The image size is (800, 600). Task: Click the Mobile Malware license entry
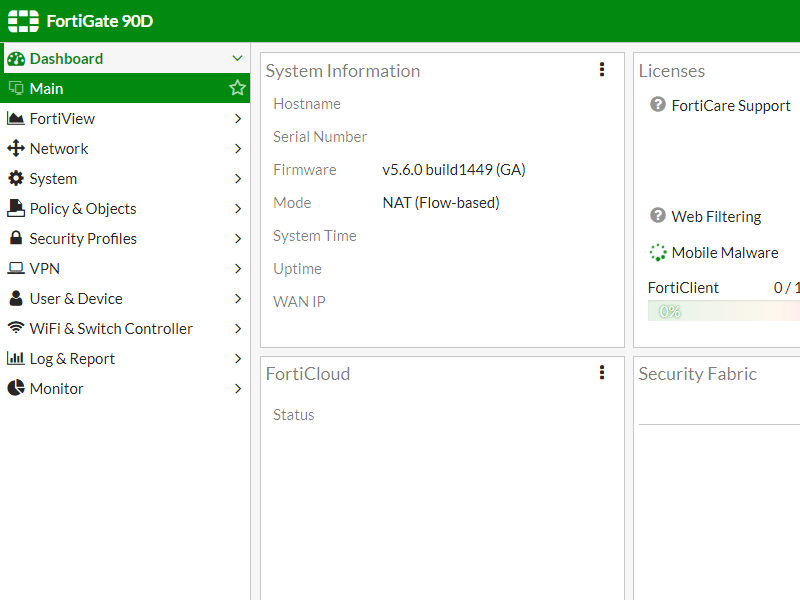(x=724, y=253)
